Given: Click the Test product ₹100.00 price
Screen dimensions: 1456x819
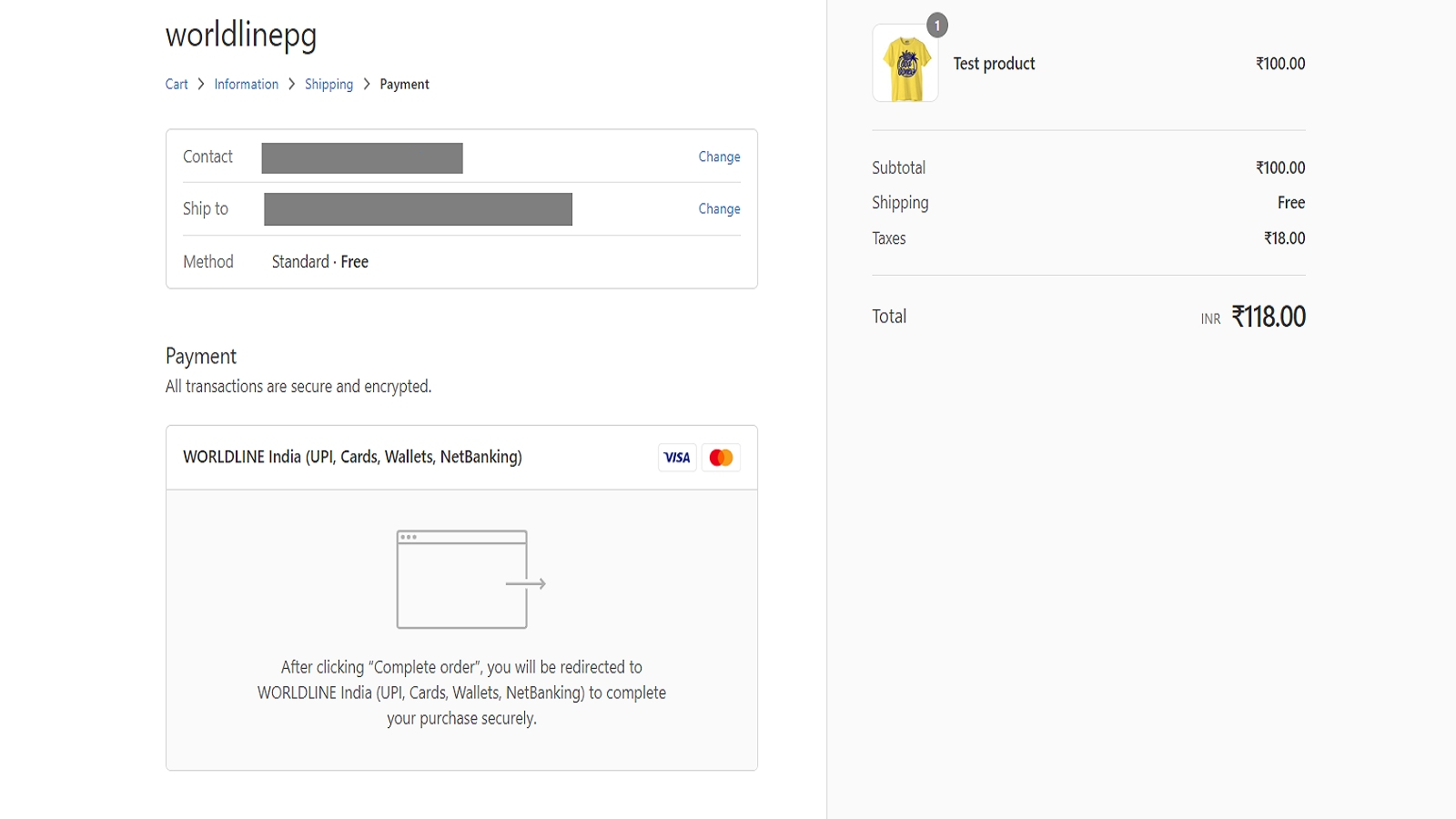Looking at the screenshot, I should 1280,64.
